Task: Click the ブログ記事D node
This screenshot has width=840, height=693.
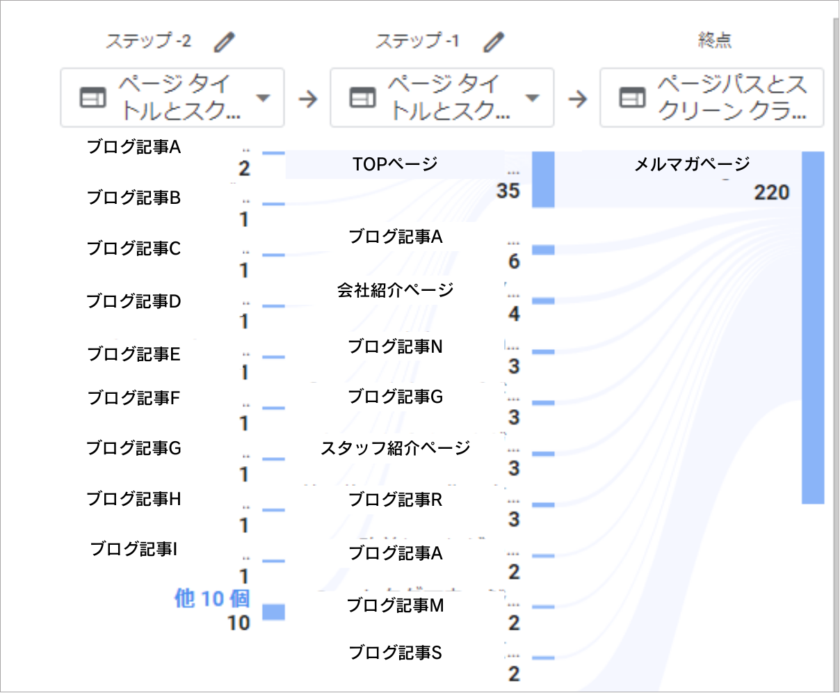Action: (x=133, y=300)
